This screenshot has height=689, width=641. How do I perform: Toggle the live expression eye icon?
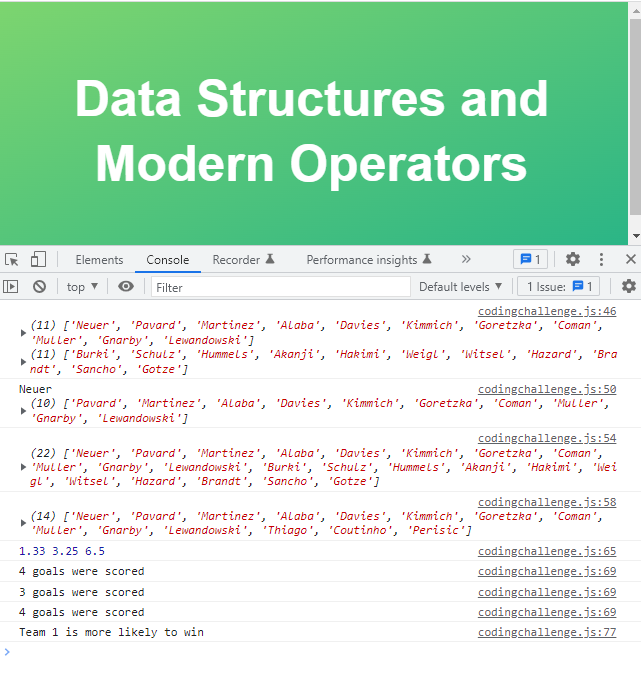[x=126, y=287]
